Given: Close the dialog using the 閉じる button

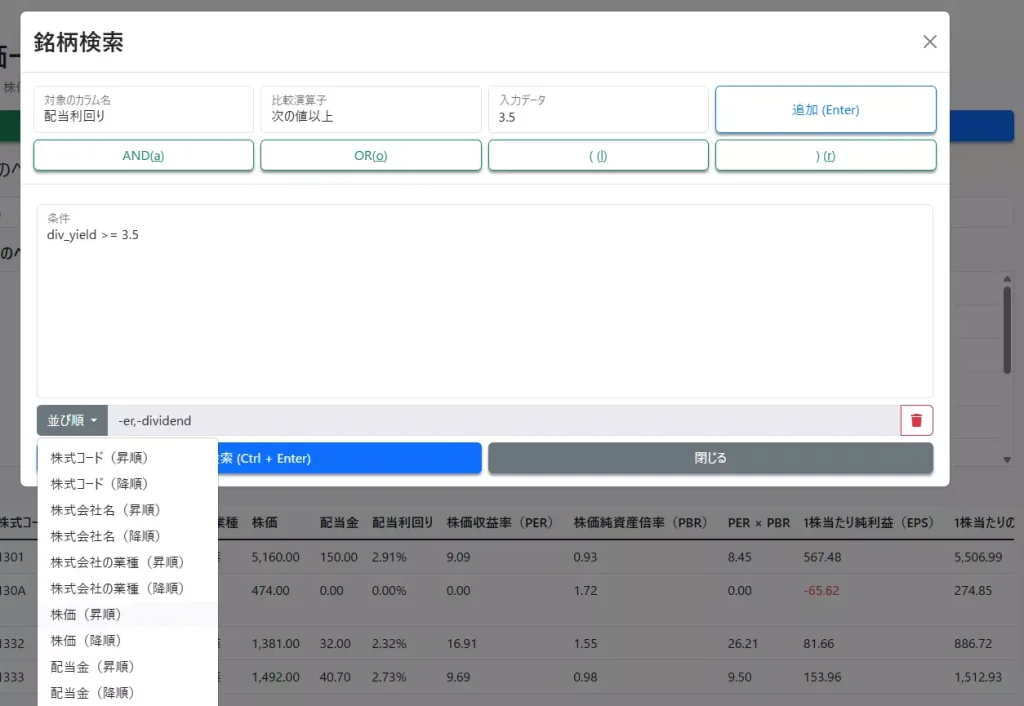Looking at the screenshot, I should point(710,458).
